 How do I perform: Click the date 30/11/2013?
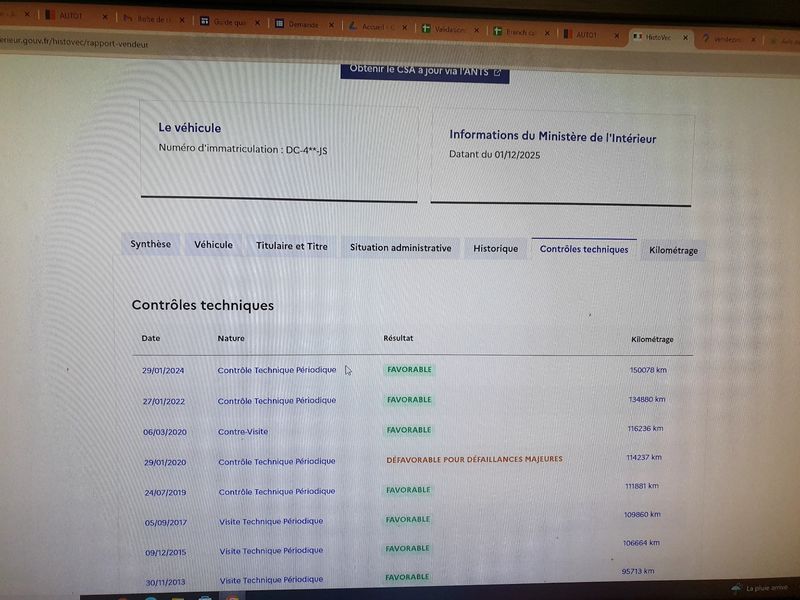(x=165, y=582)
